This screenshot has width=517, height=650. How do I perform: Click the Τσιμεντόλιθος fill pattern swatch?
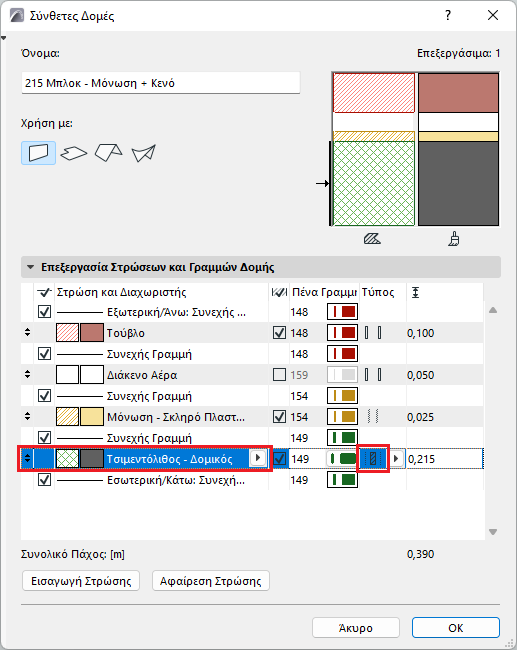tap(67, 459)
